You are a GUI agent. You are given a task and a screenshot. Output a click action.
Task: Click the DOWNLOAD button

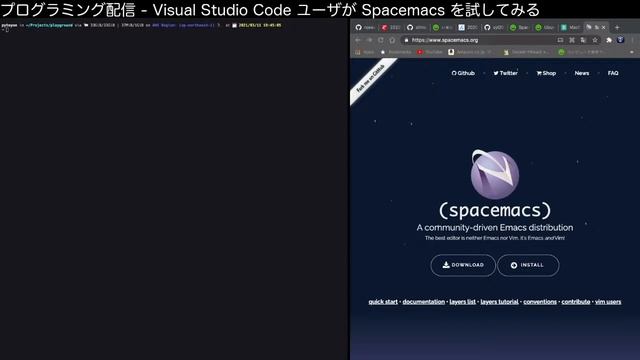click(x=463, y=265)
